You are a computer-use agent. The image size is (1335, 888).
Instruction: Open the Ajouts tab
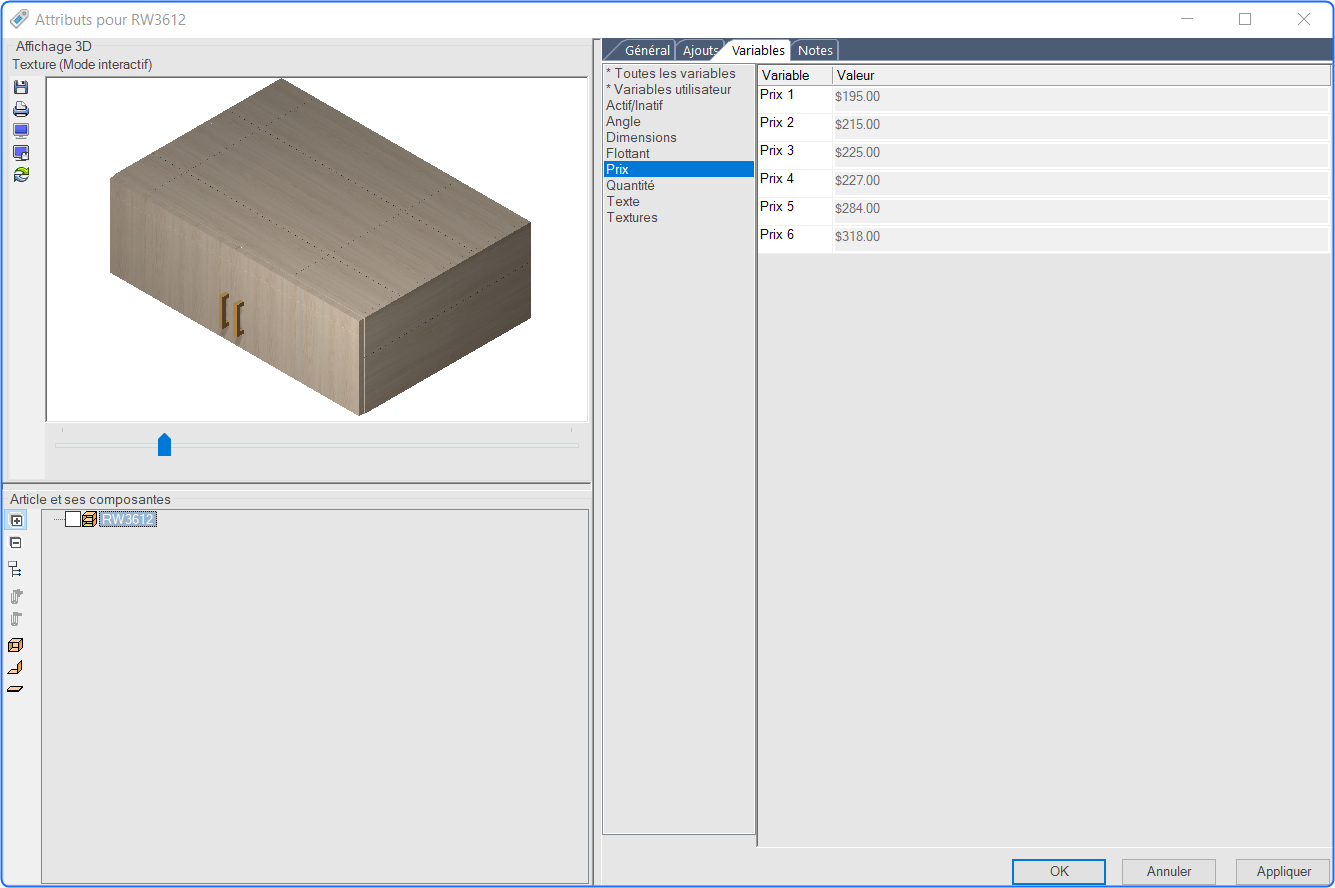(700, 50)
